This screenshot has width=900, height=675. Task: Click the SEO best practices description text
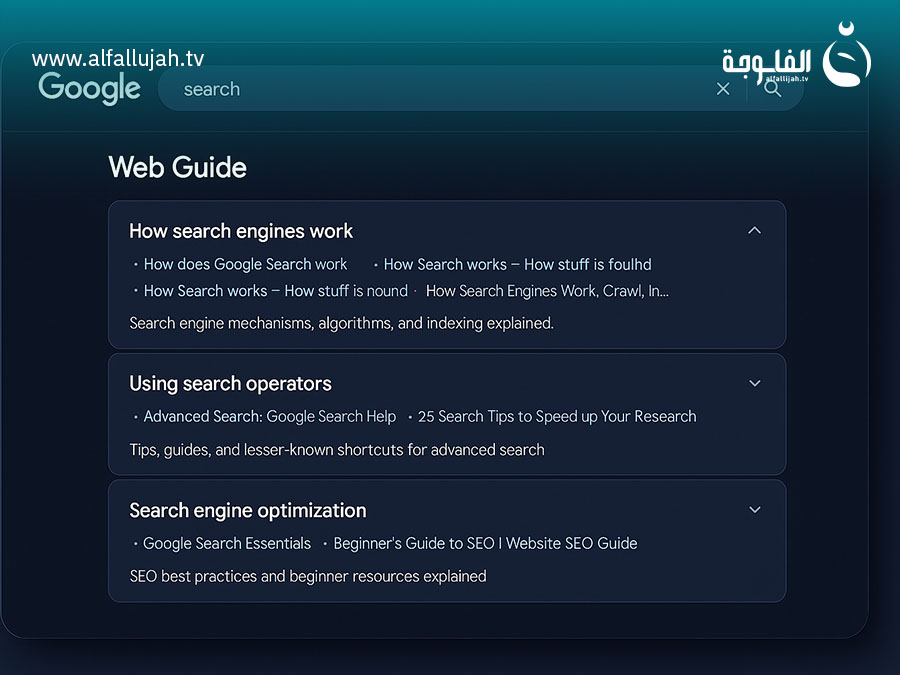click(308, 576)
